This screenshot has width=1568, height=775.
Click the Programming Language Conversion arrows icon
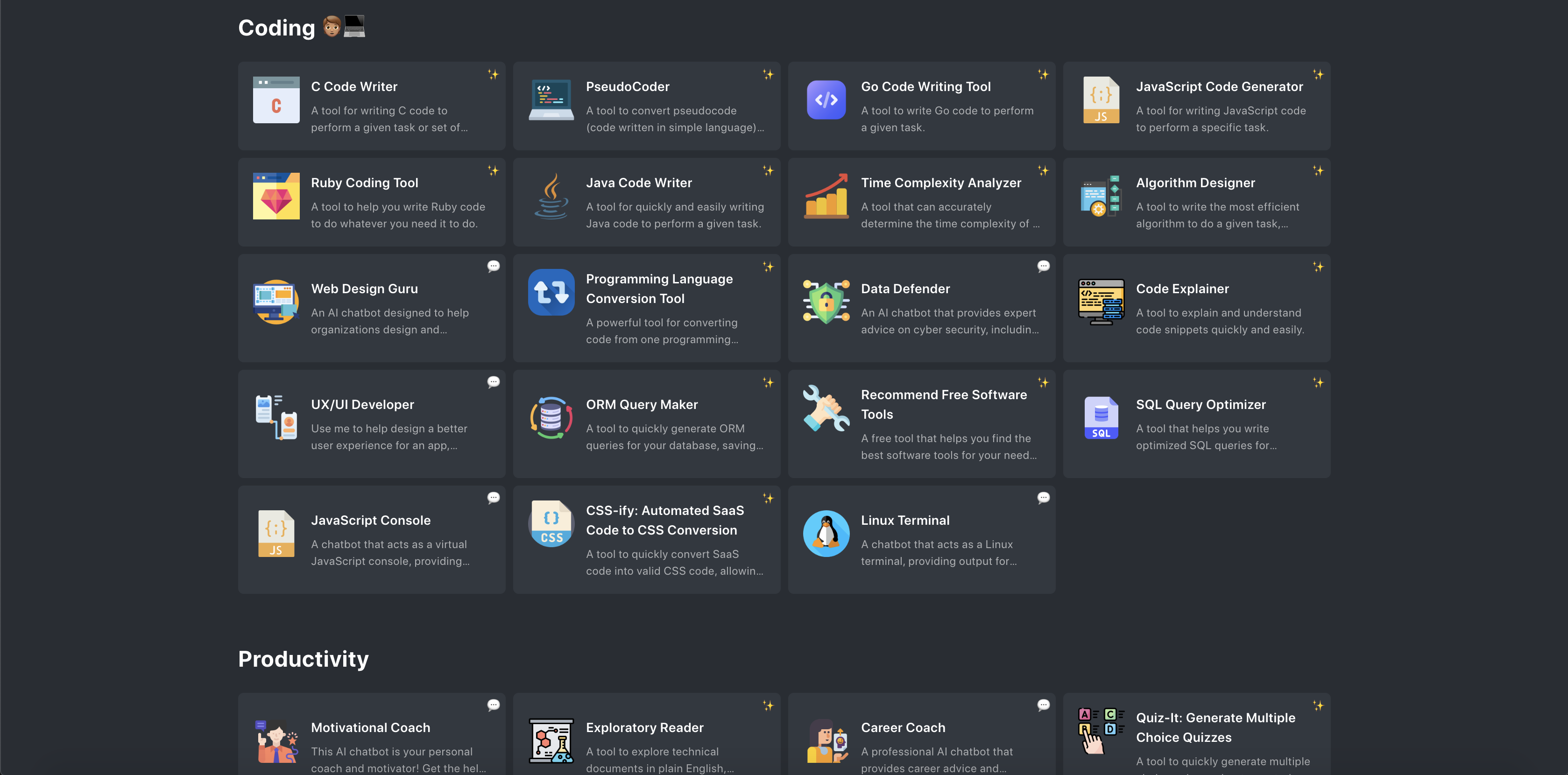pos(551,292)
